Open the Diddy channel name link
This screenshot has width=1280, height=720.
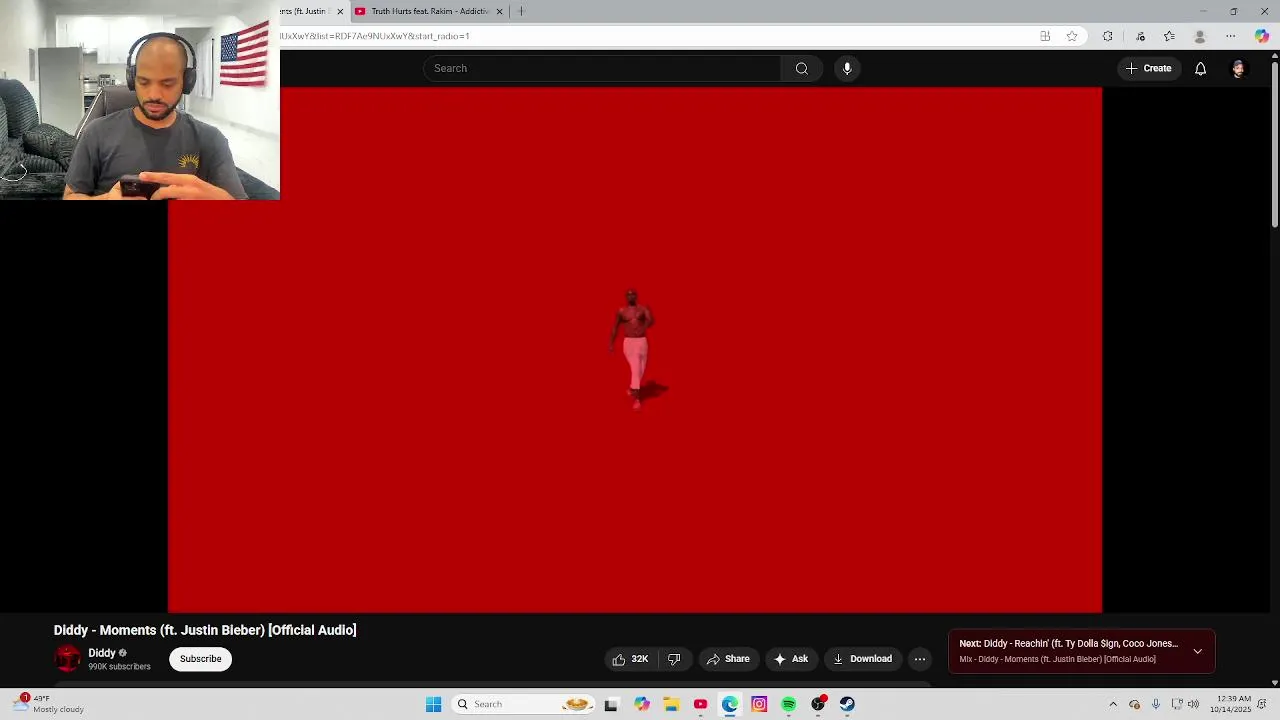[102, 653]
